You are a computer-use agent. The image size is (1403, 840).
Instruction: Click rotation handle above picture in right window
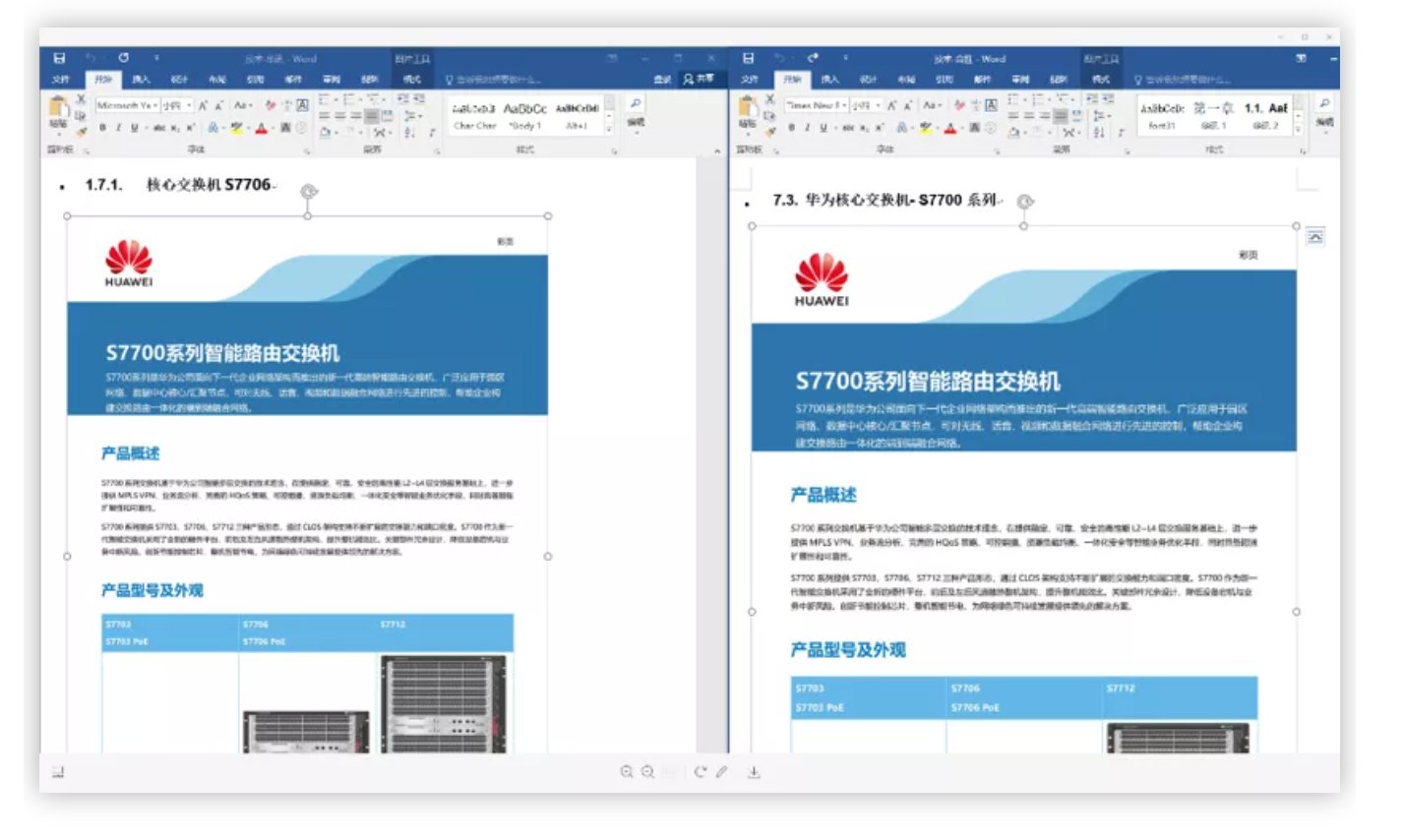1024,202
